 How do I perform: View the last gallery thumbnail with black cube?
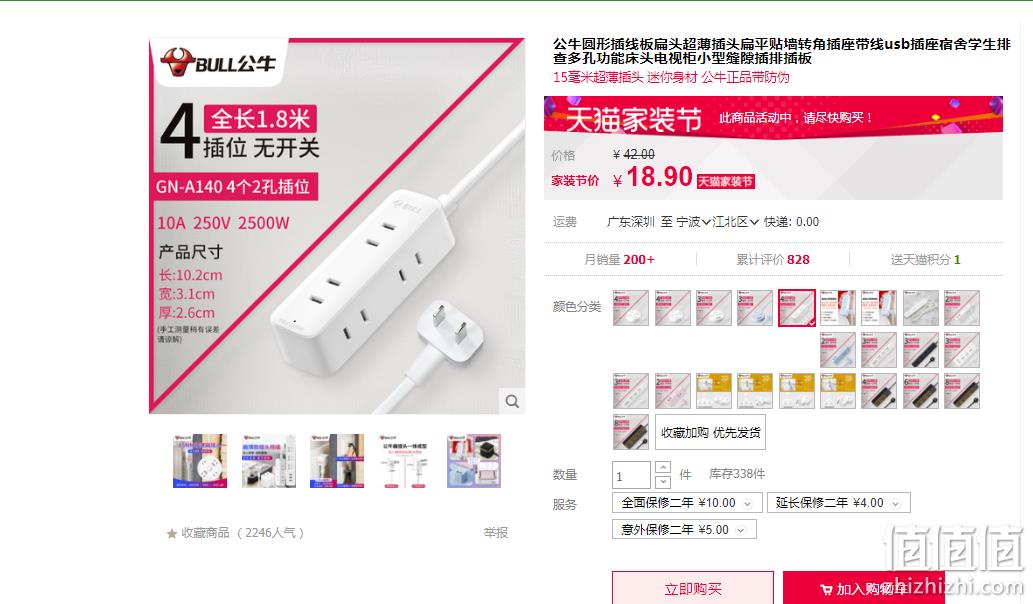[x=474, y=460]
